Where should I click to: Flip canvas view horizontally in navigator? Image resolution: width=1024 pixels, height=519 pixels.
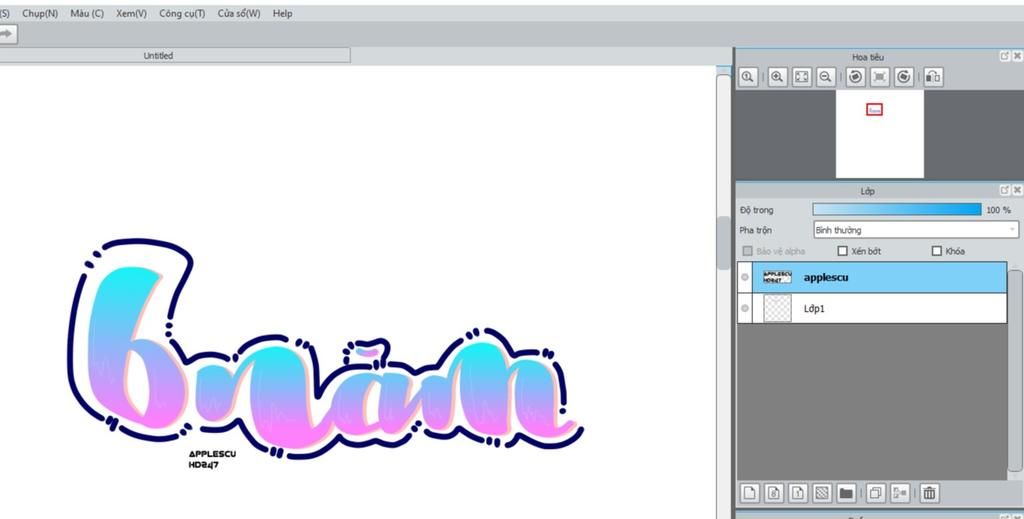(x=933, y=77)
